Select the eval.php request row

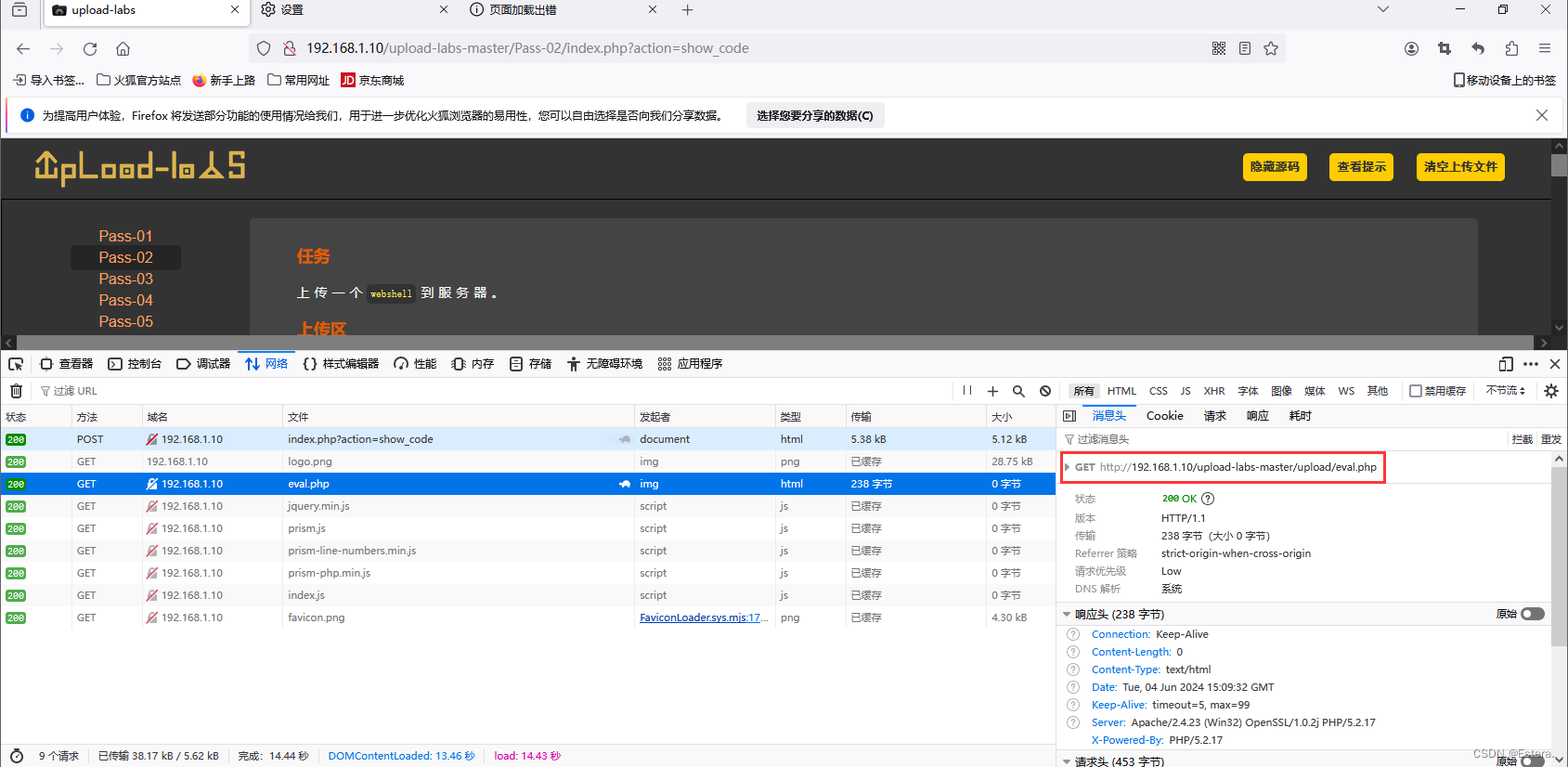(528, 484)
